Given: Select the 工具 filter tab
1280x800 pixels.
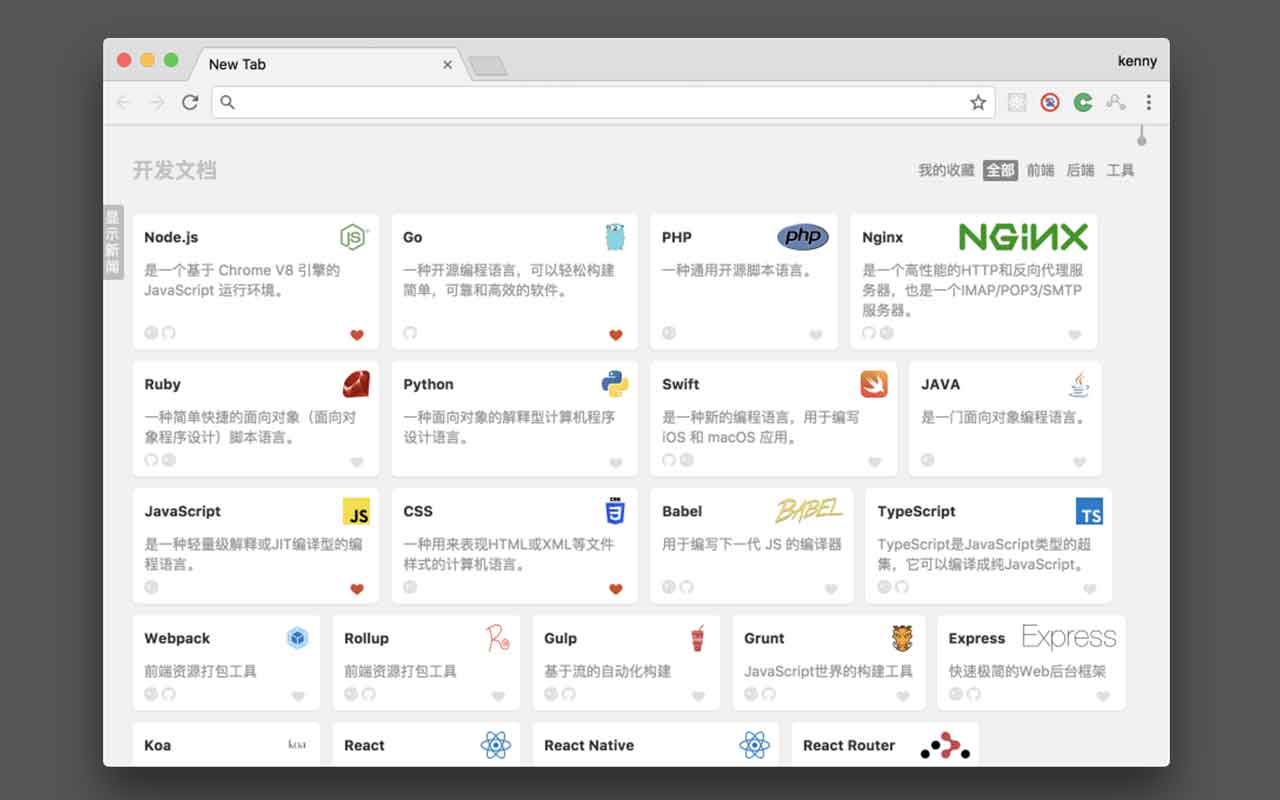Looking at the screenshot, I should tap(1121, 170).
